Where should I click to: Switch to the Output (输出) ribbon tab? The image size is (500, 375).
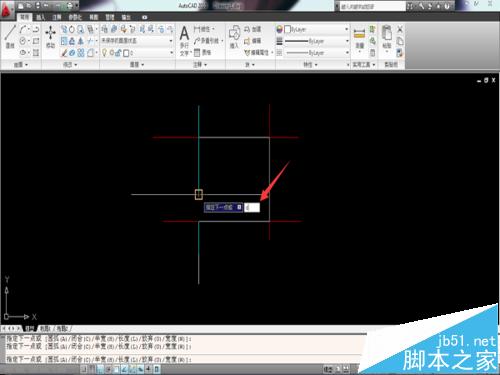[126, 17]
